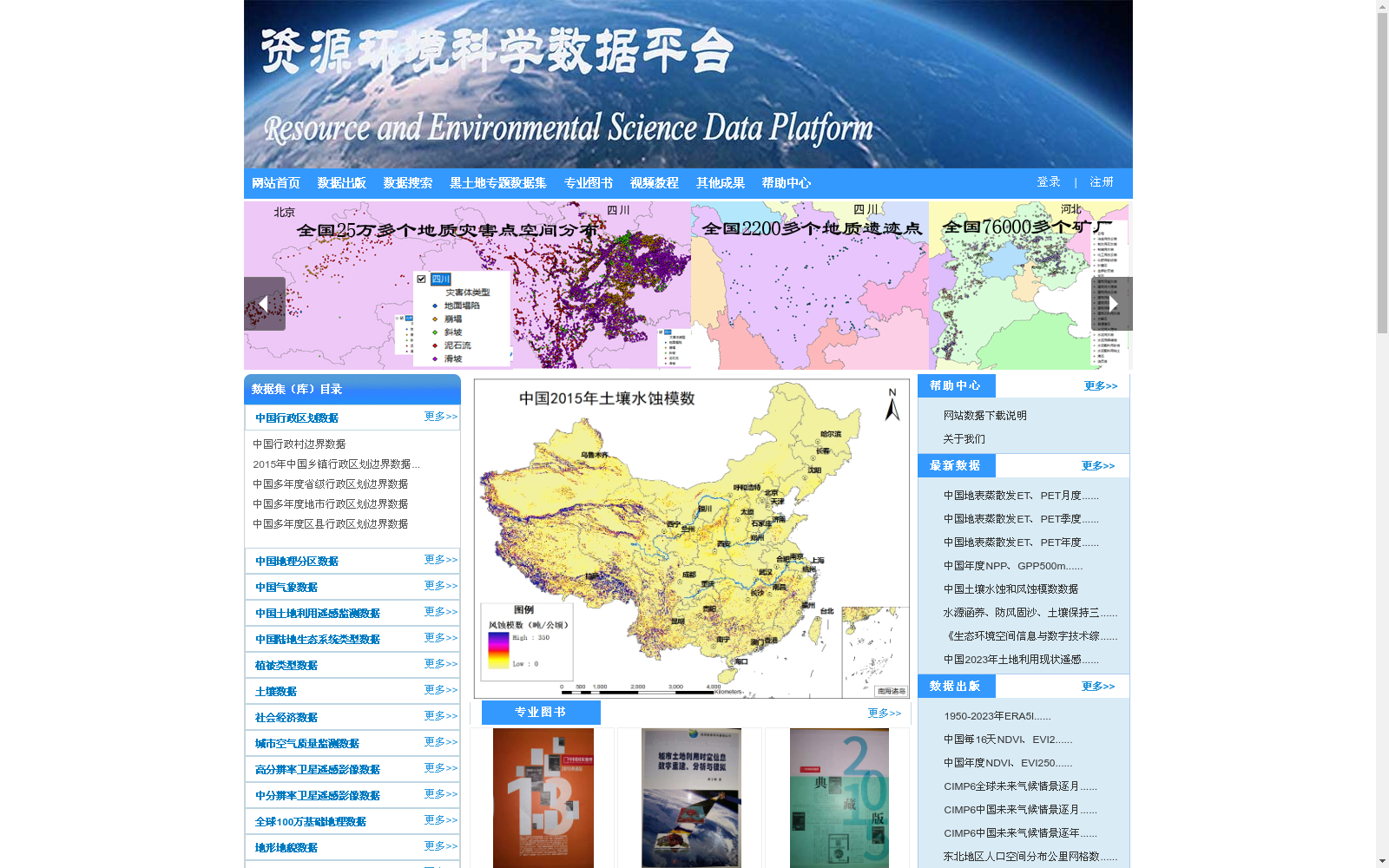Expand 更多>> beside 中国行政区划数据

coord(441,417)
